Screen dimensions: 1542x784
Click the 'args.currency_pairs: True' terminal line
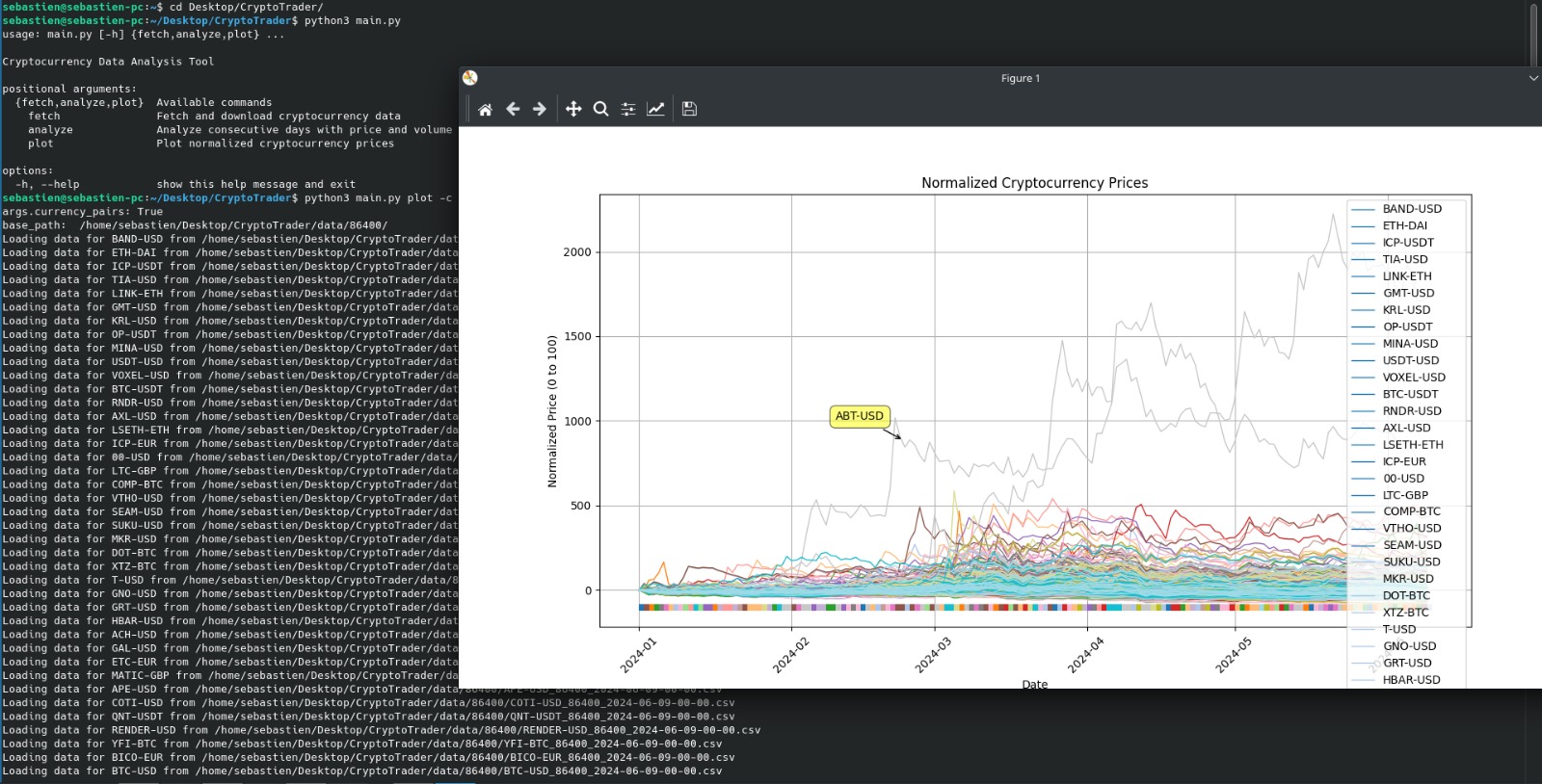83,212
